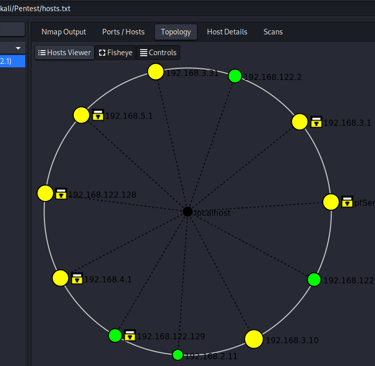This screenshot has height=366, width=375.
Task: Open the Nmap Output tab
Action: coord(64,32)
